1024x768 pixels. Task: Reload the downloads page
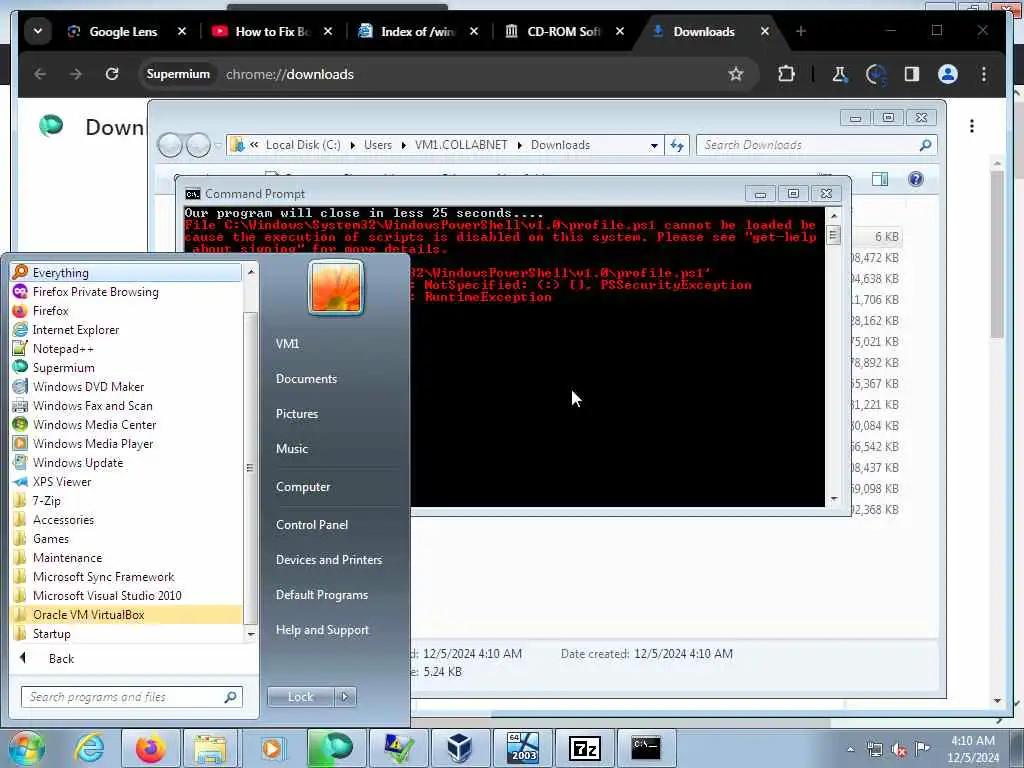pyautogui.click(x=112, y=74)
